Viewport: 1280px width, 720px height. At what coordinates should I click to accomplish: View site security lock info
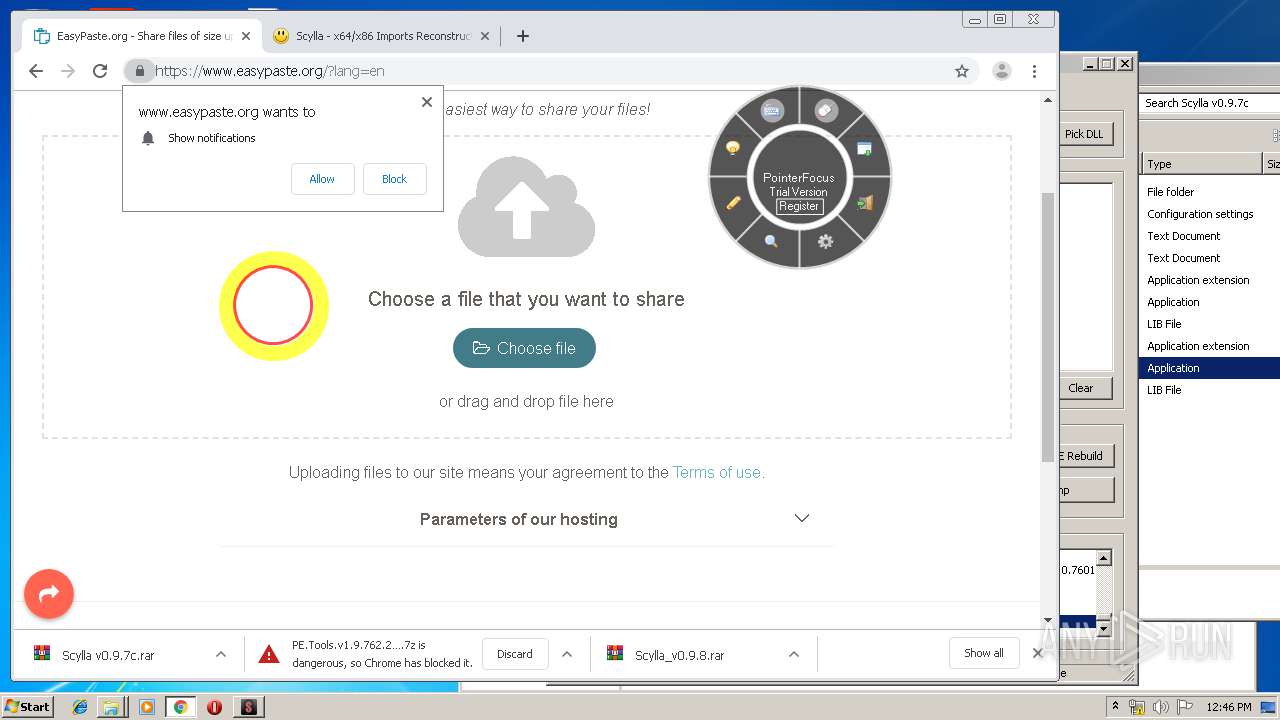coord(139,71)
